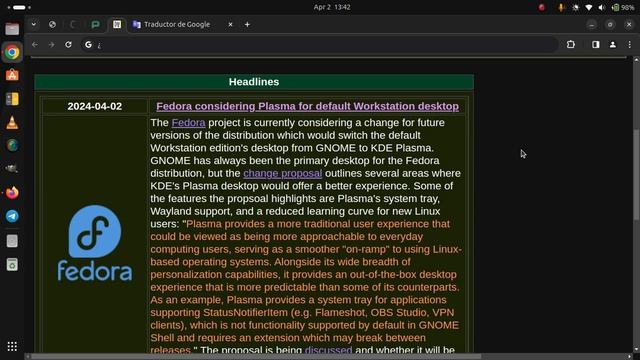Screen dimensions: 640x360
Task: Open the Activities workspace indicator
Action: (x=19, y=7)
